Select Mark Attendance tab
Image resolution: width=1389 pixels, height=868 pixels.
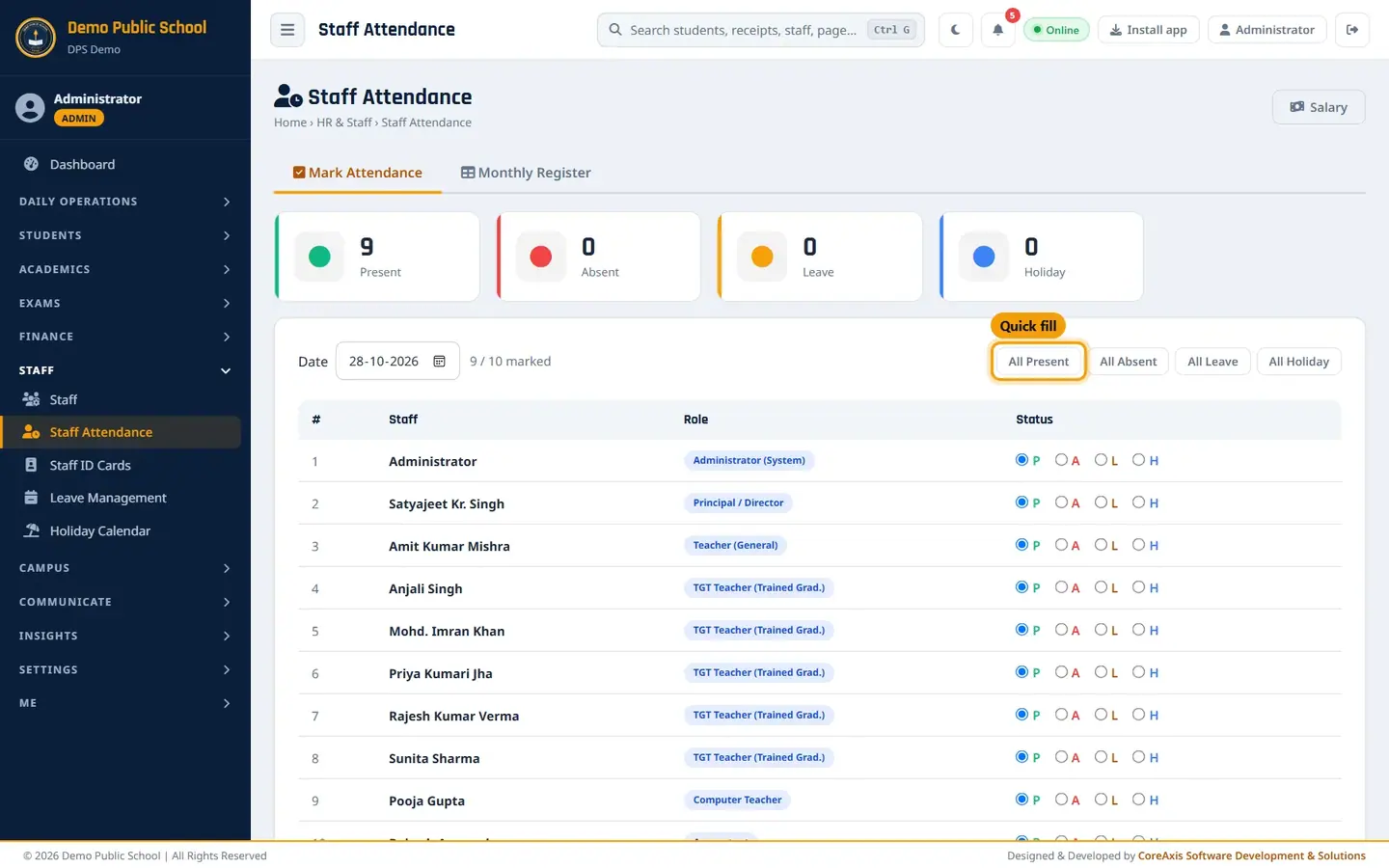click(358, 173)
